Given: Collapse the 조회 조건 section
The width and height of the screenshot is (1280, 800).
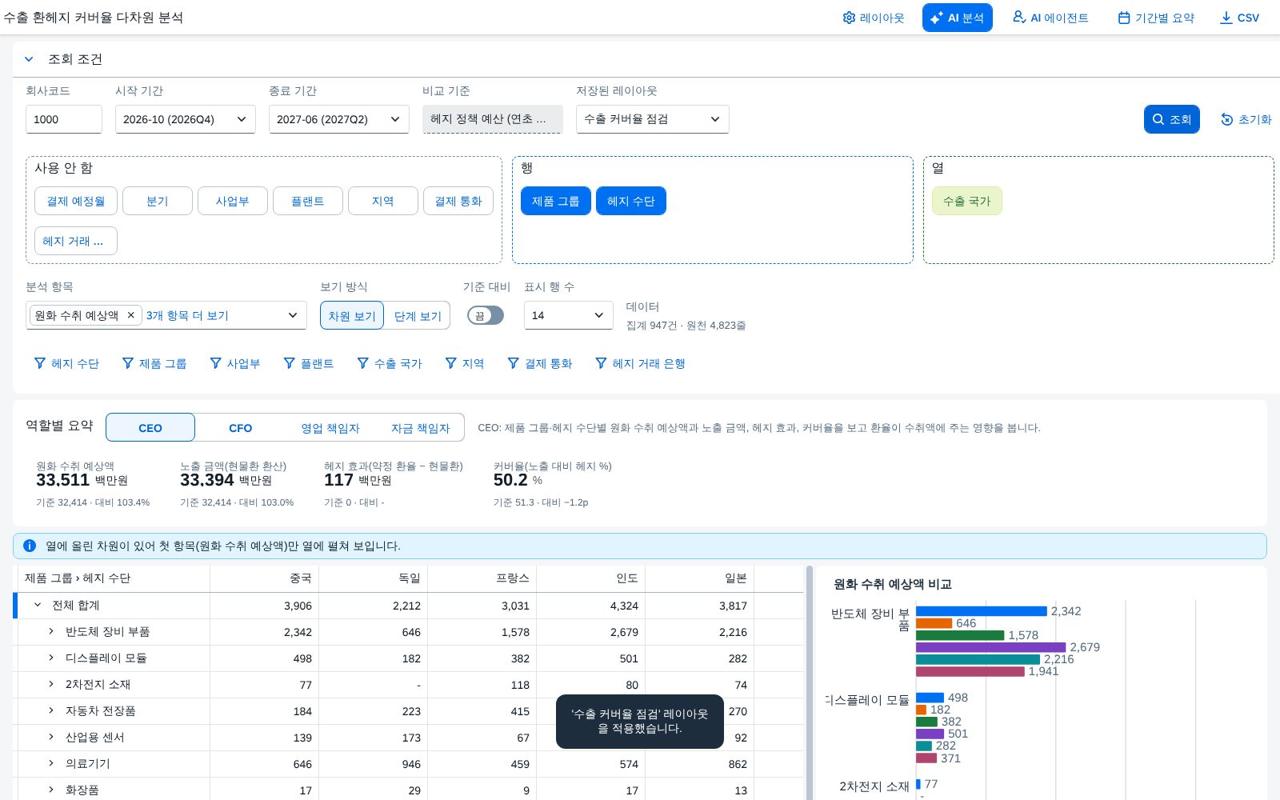Looking at the screenshot, I should [29, 59].
